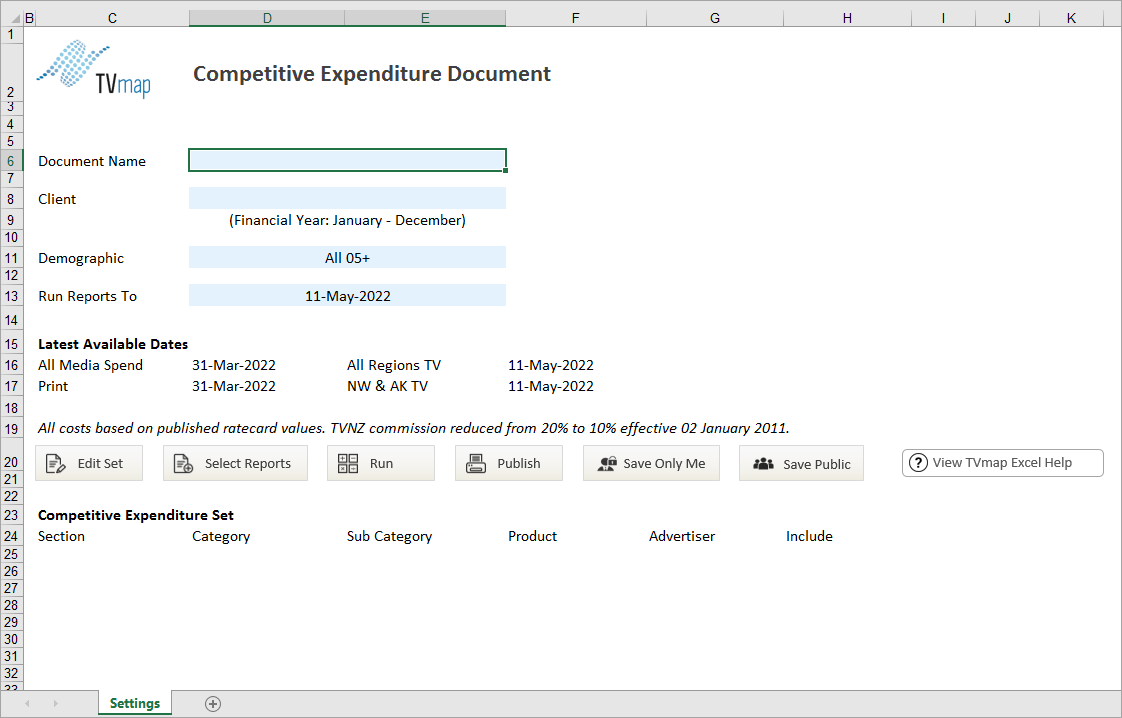Screen dimensions: 1122x718
Task: Click the 'Print' row label
Action: click(x=53, y=386)
